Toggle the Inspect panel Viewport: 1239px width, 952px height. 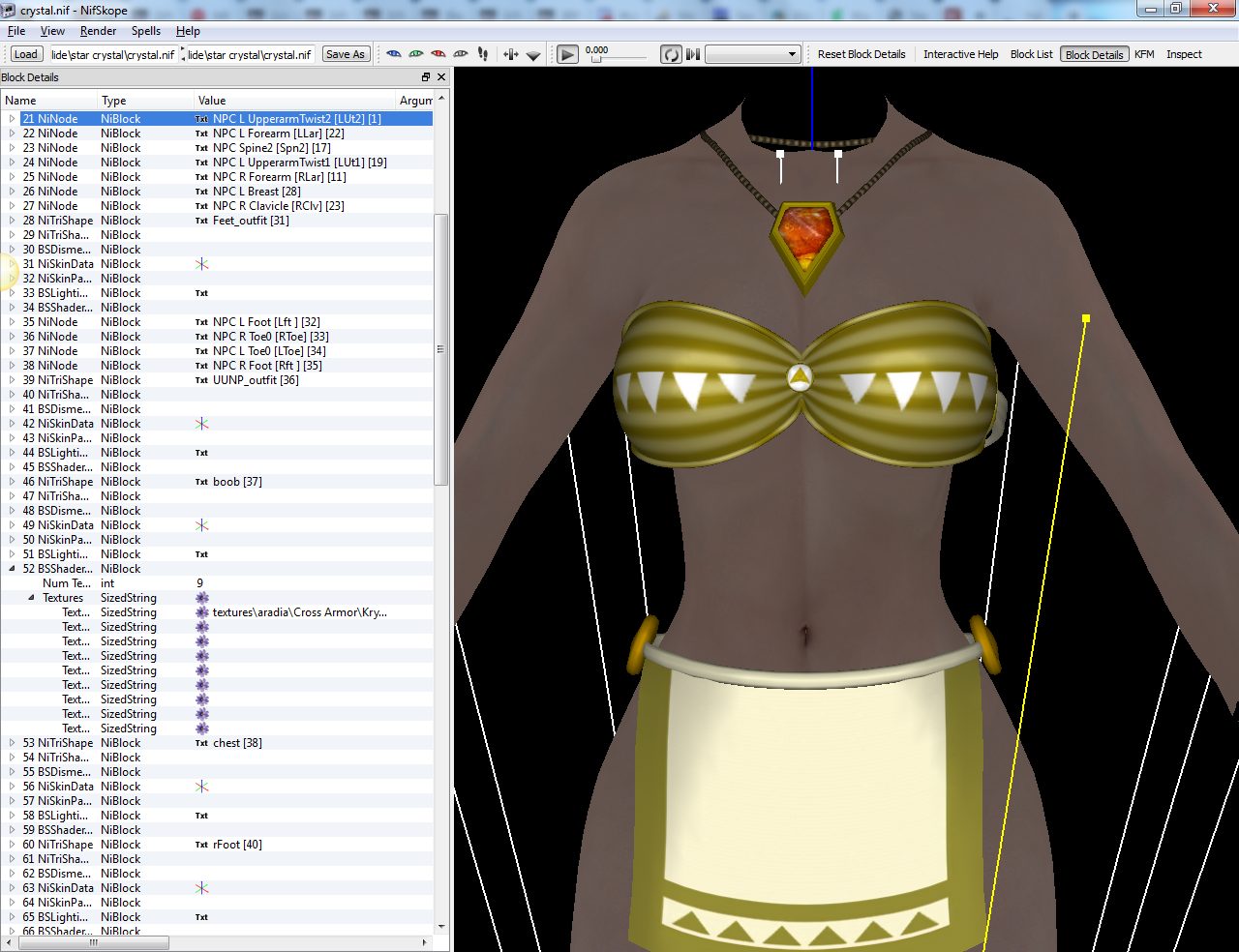1184,54
